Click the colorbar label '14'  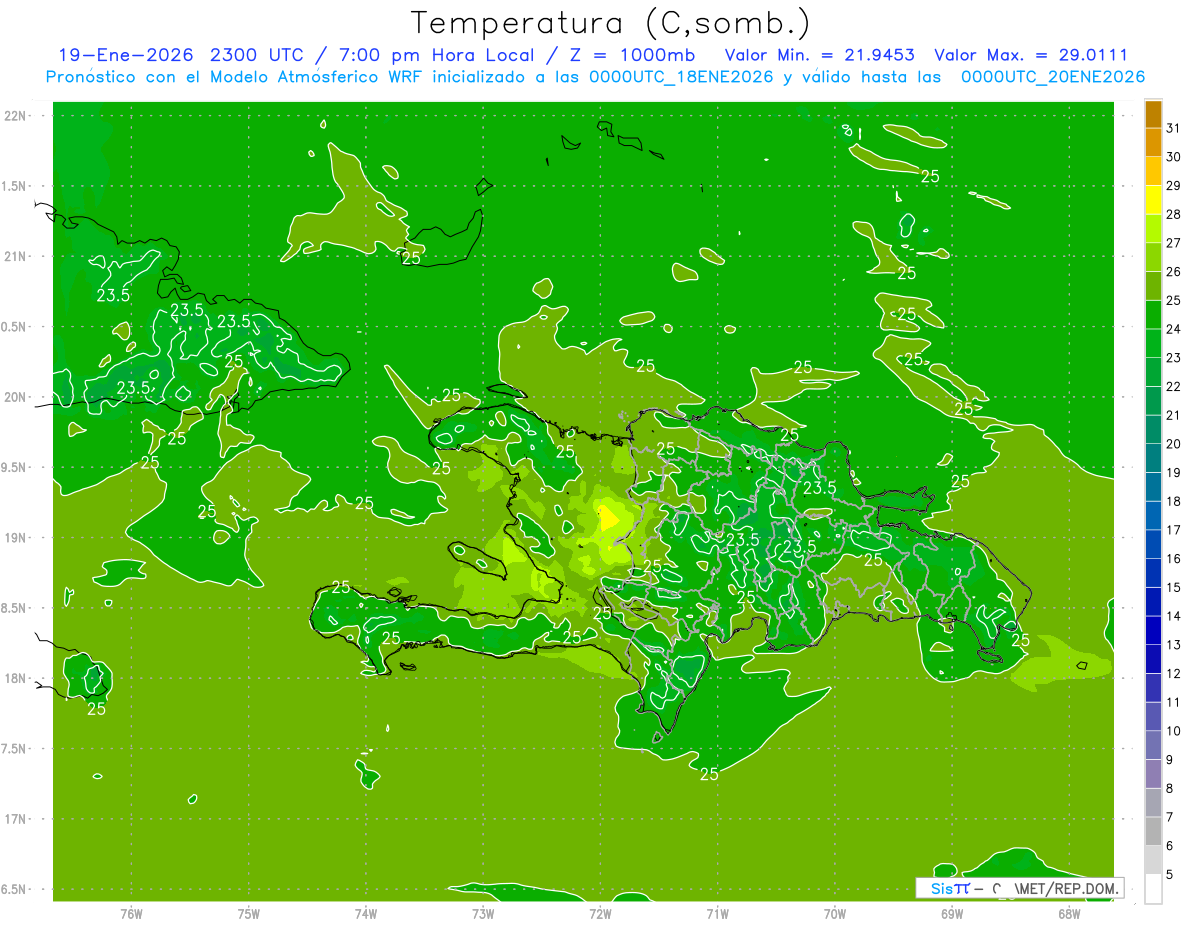[x=1173, y=617]
